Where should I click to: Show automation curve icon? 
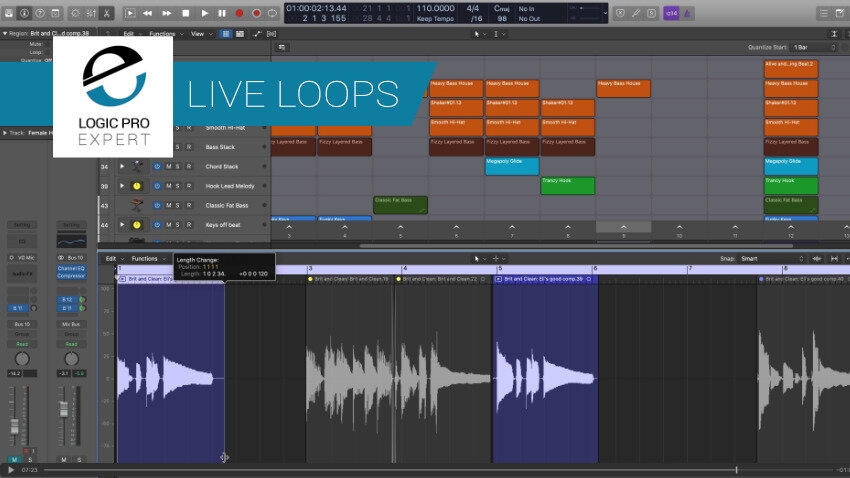tap(257, 34)
